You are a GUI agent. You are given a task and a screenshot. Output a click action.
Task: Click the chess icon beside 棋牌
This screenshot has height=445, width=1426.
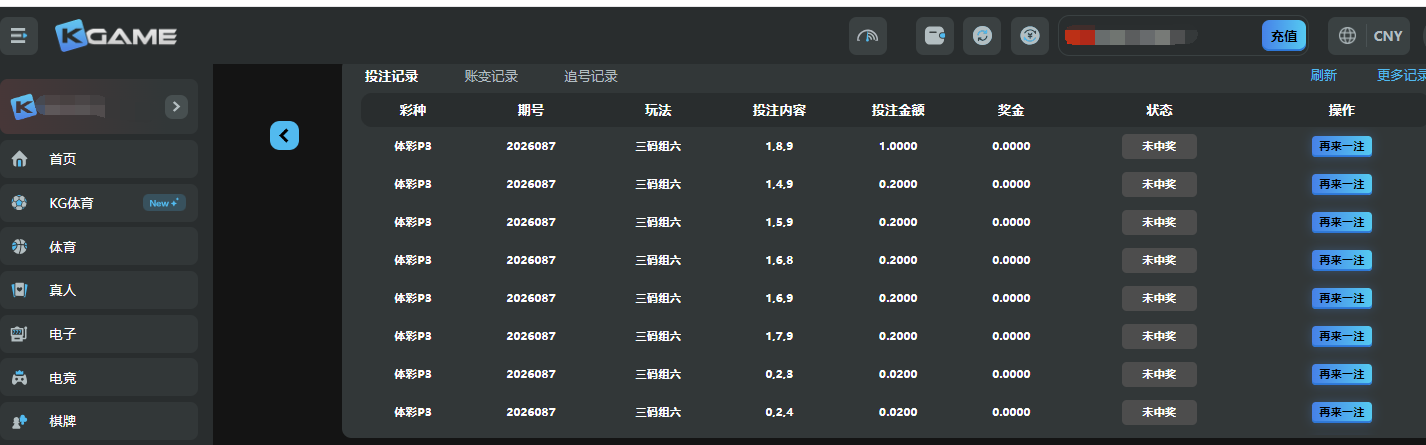(x=19, y=421)
